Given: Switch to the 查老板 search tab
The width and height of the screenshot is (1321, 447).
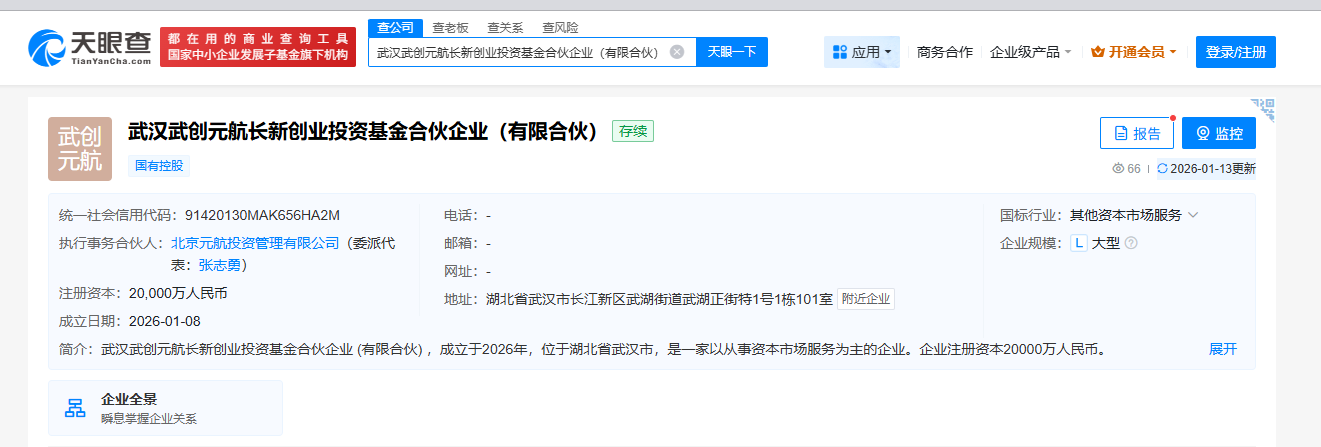Looking at the screenshot, I should point(450,28).
